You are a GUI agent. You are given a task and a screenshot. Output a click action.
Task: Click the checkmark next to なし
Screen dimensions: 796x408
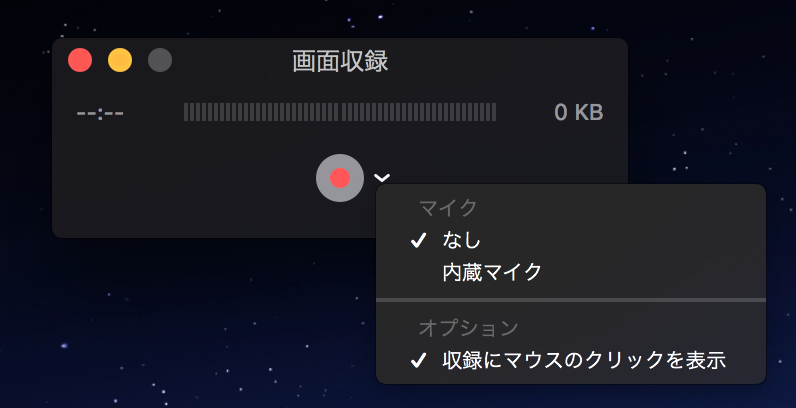point(418,241)
